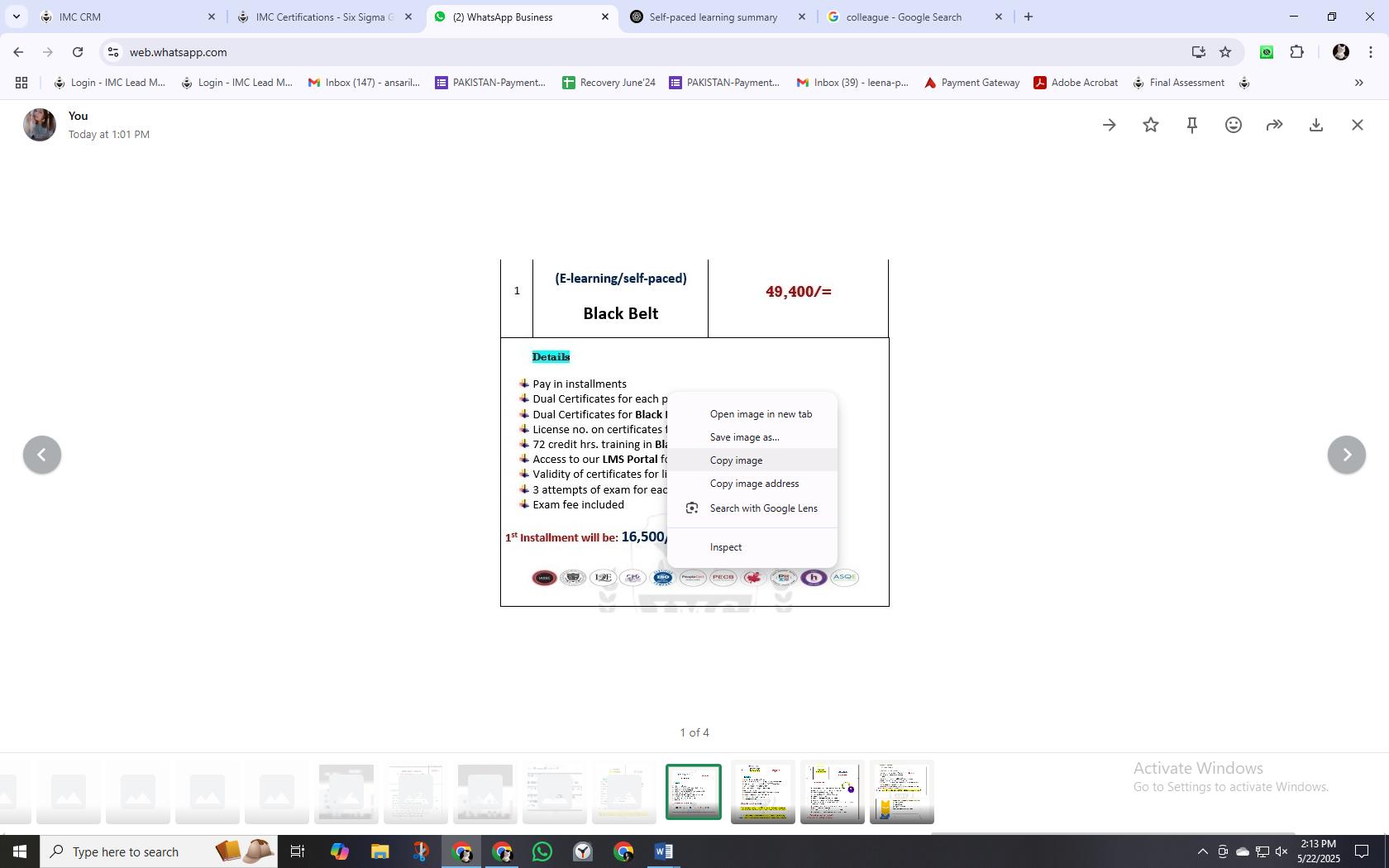
Task: Open Task View on the taskbar
Action: 298,851
